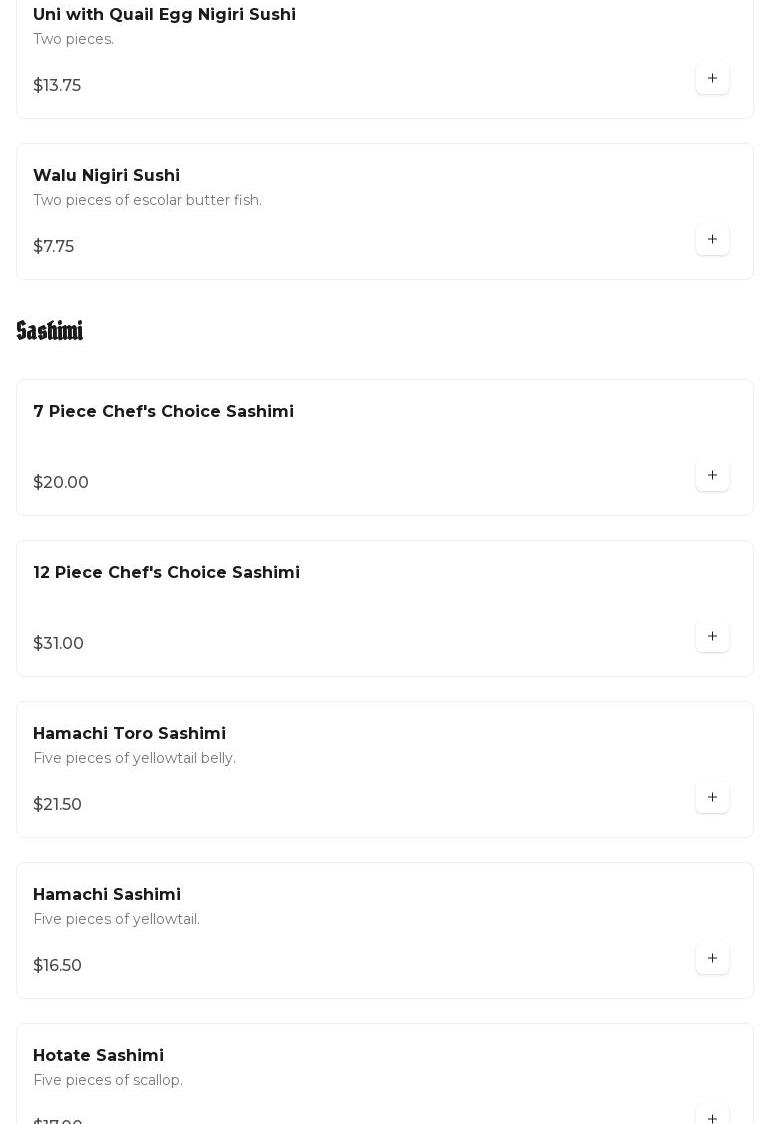This screenshot has width=770, height=1124.
Task: Add Walu Nigiri Sushi to cart
Action: (712, 240)
